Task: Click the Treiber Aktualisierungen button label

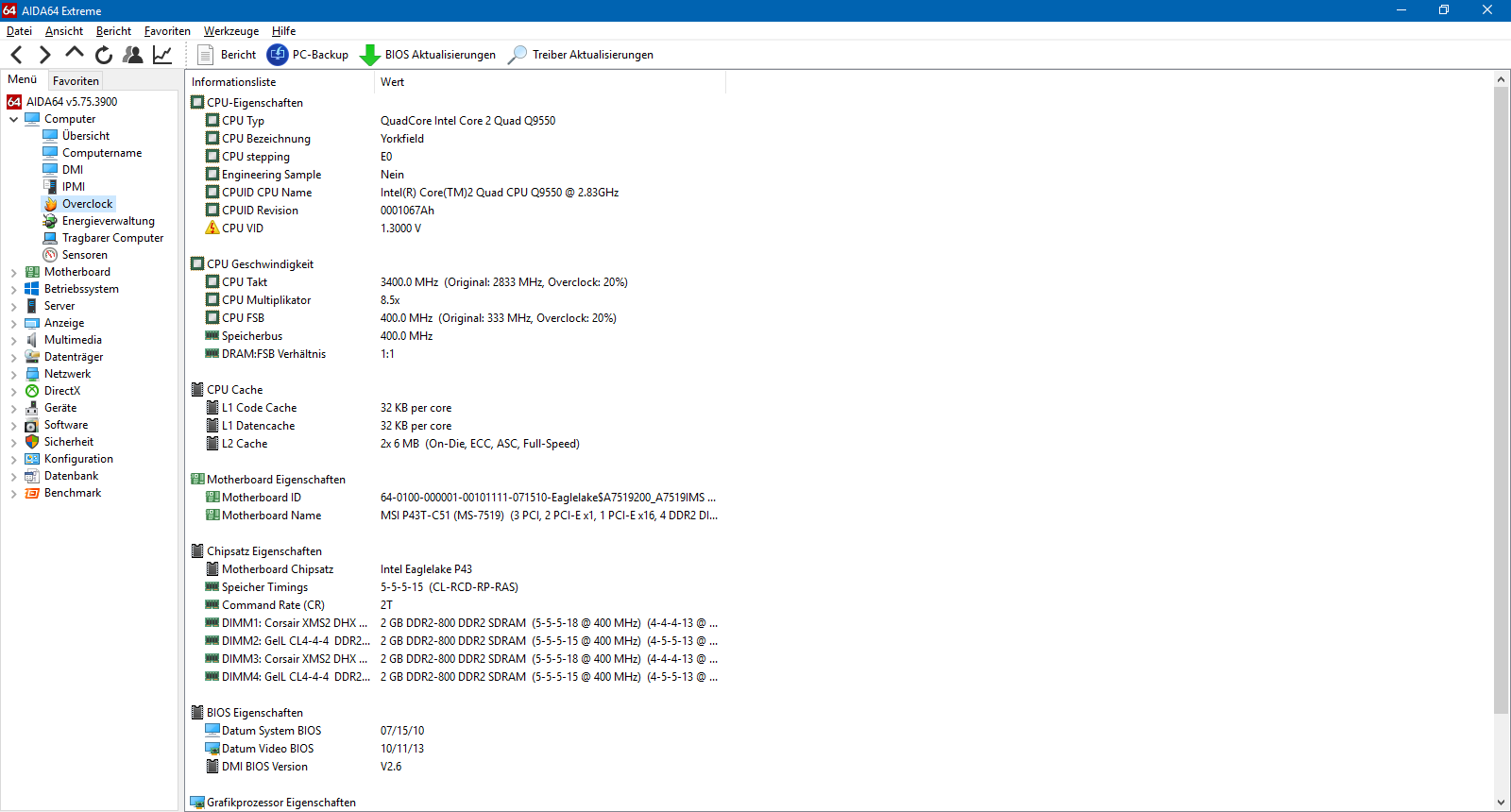Action: click(x=593, y=55)
